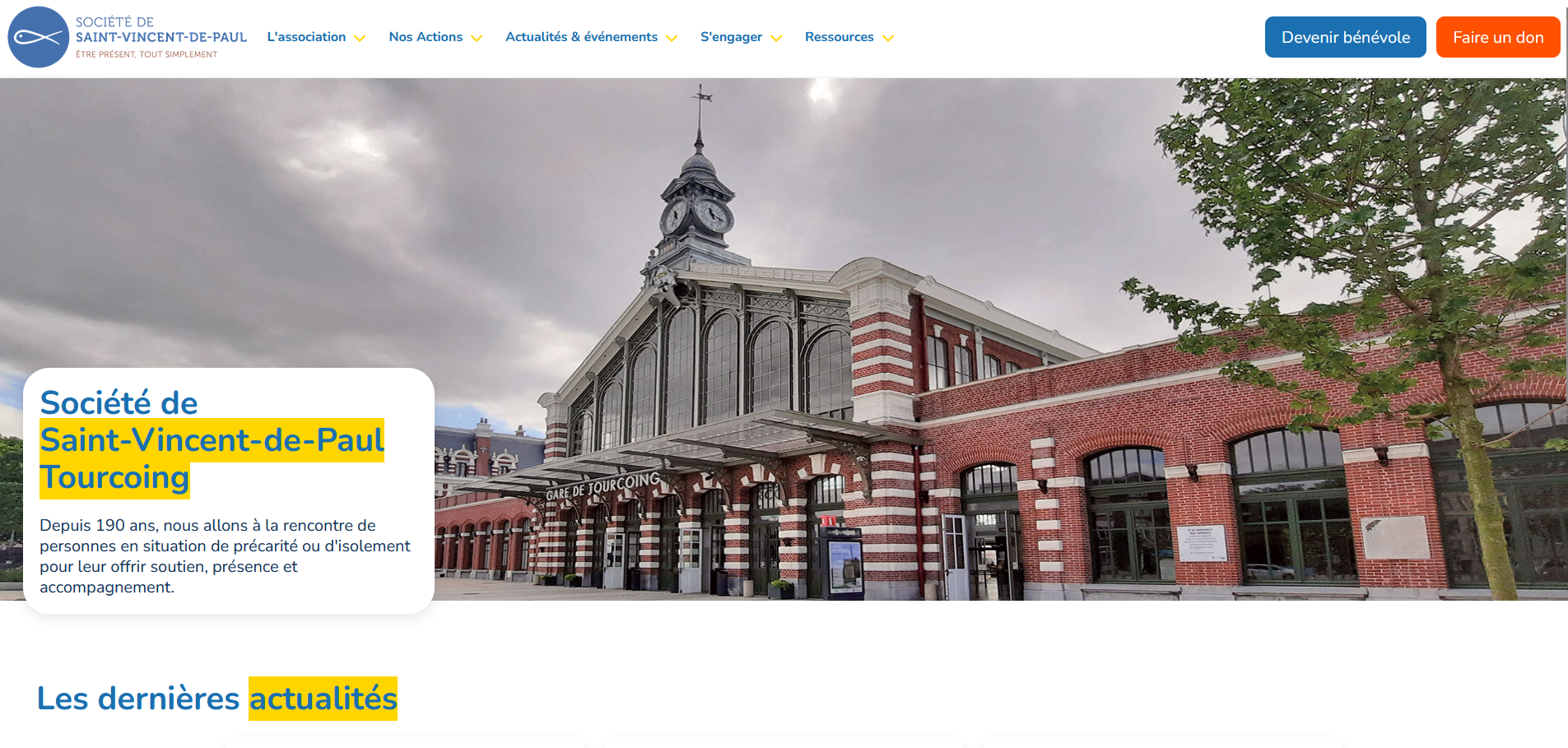Expand the chevron beside Nos Actions
This screenshot has width=1568, height=748.
click(477, 38)
